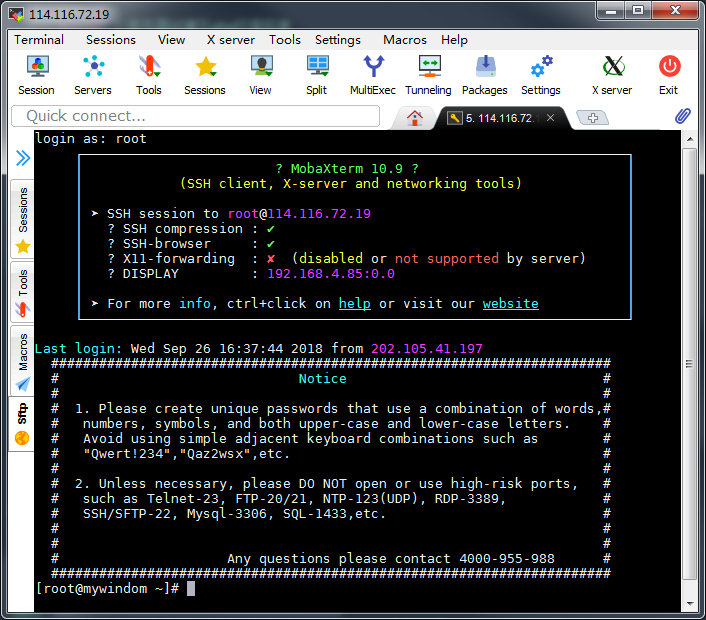The image size is (706, 620).
Task: Click the website link in terminal
Action: (x=511, y=303)
